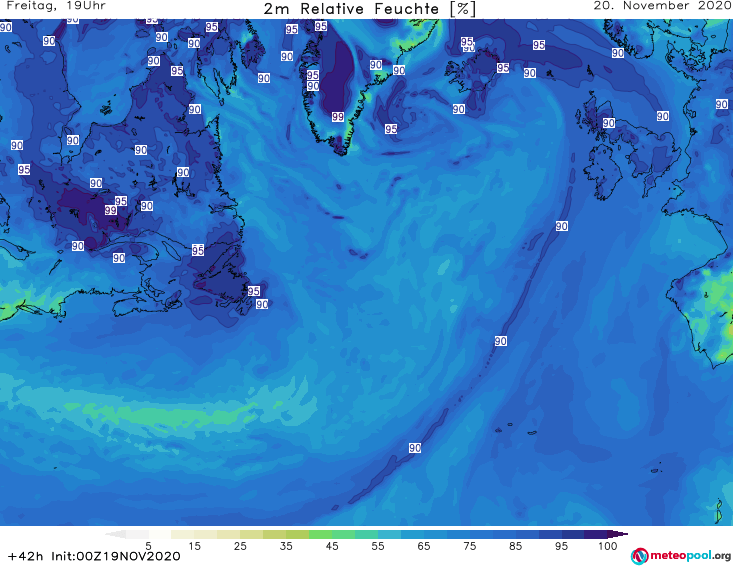Click the southernmost 90 label on the Atlantic front

coord(415,448)
